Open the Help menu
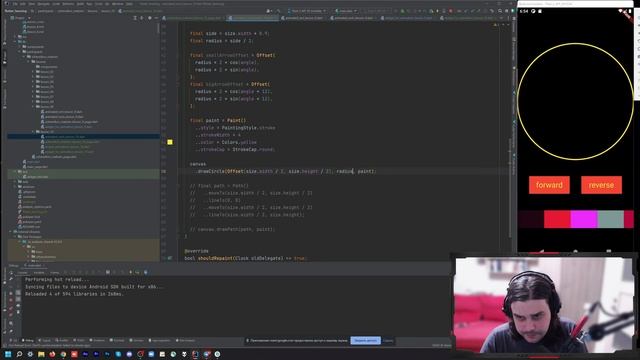The height and width of the screenshot is (360, 640). [x=129, y=4]
